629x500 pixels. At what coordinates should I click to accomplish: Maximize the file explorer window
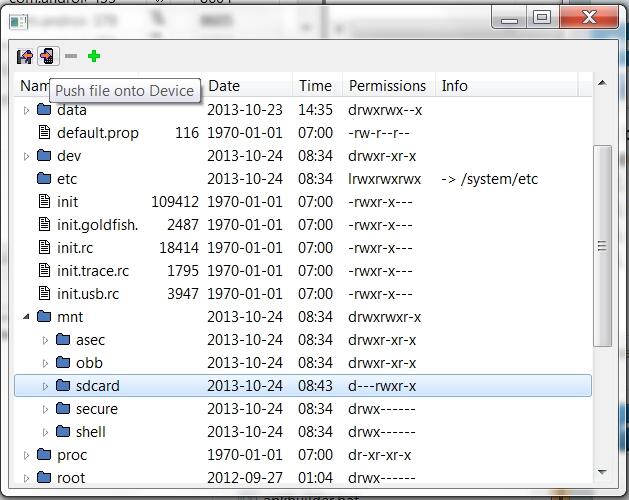(x=542, y=18)
